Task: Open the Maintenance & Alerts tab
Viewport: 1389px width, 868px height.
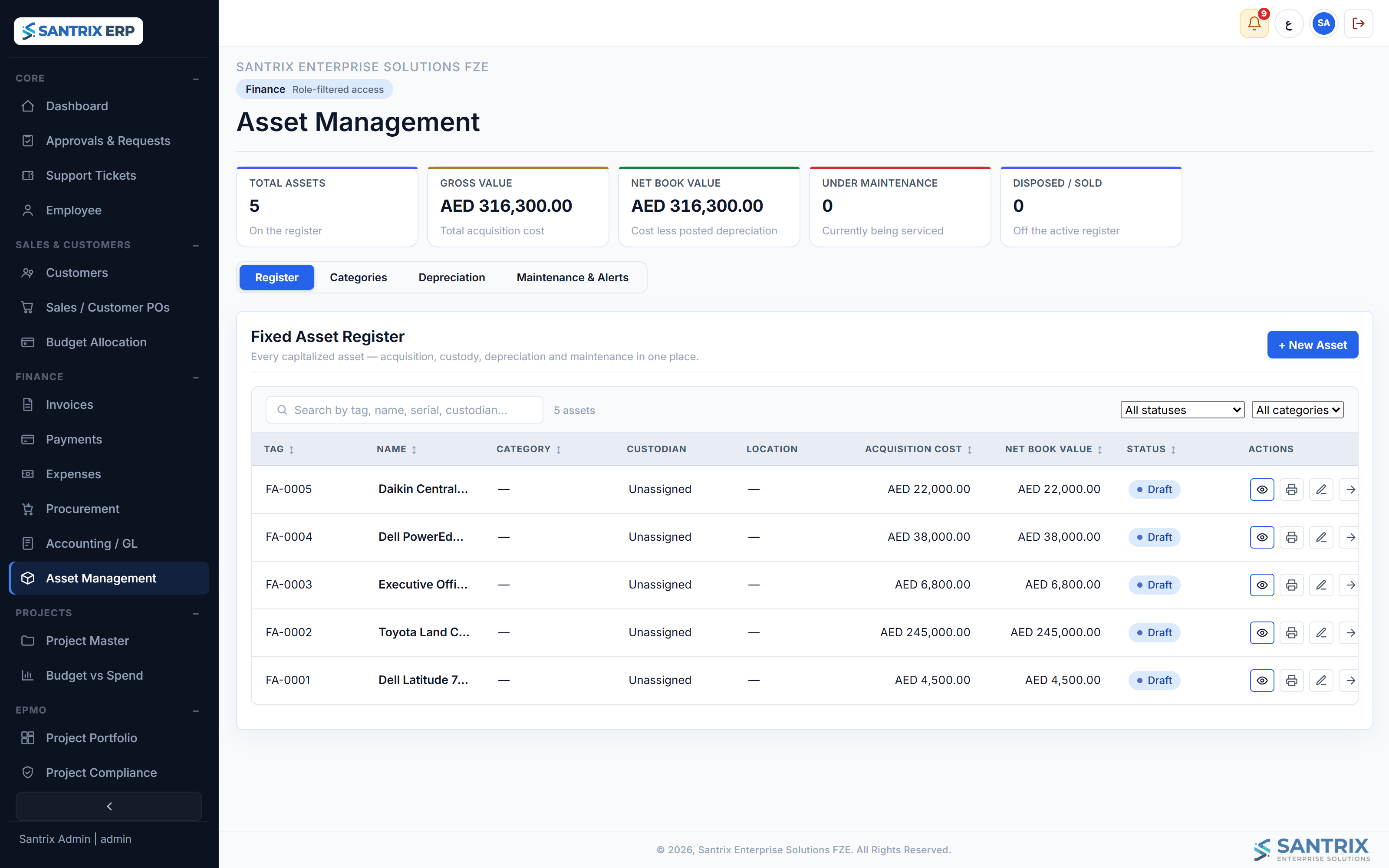Action: point(572,277)
